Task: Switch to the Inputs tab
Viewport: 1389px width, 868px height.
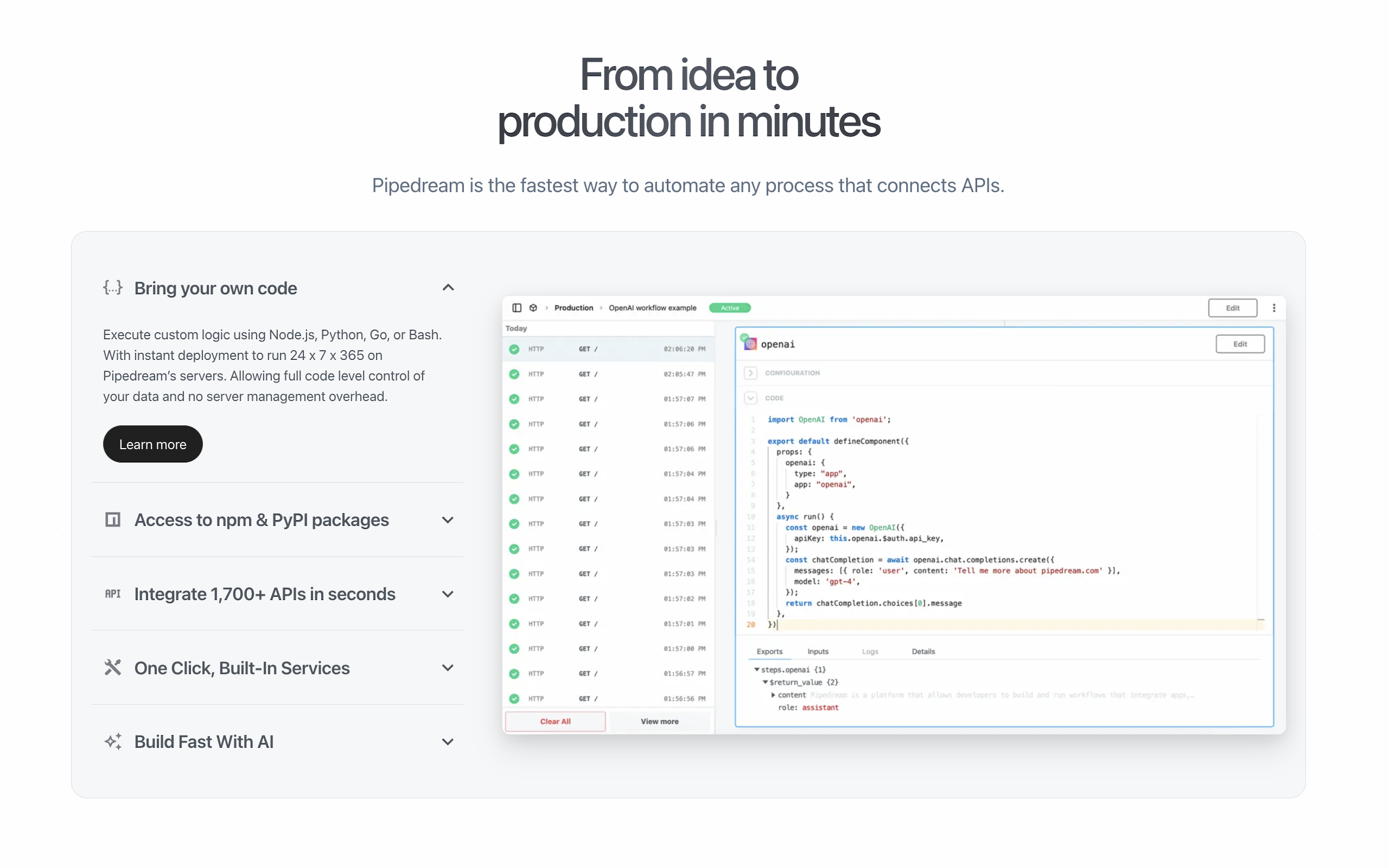Action: tap(817, 651)
